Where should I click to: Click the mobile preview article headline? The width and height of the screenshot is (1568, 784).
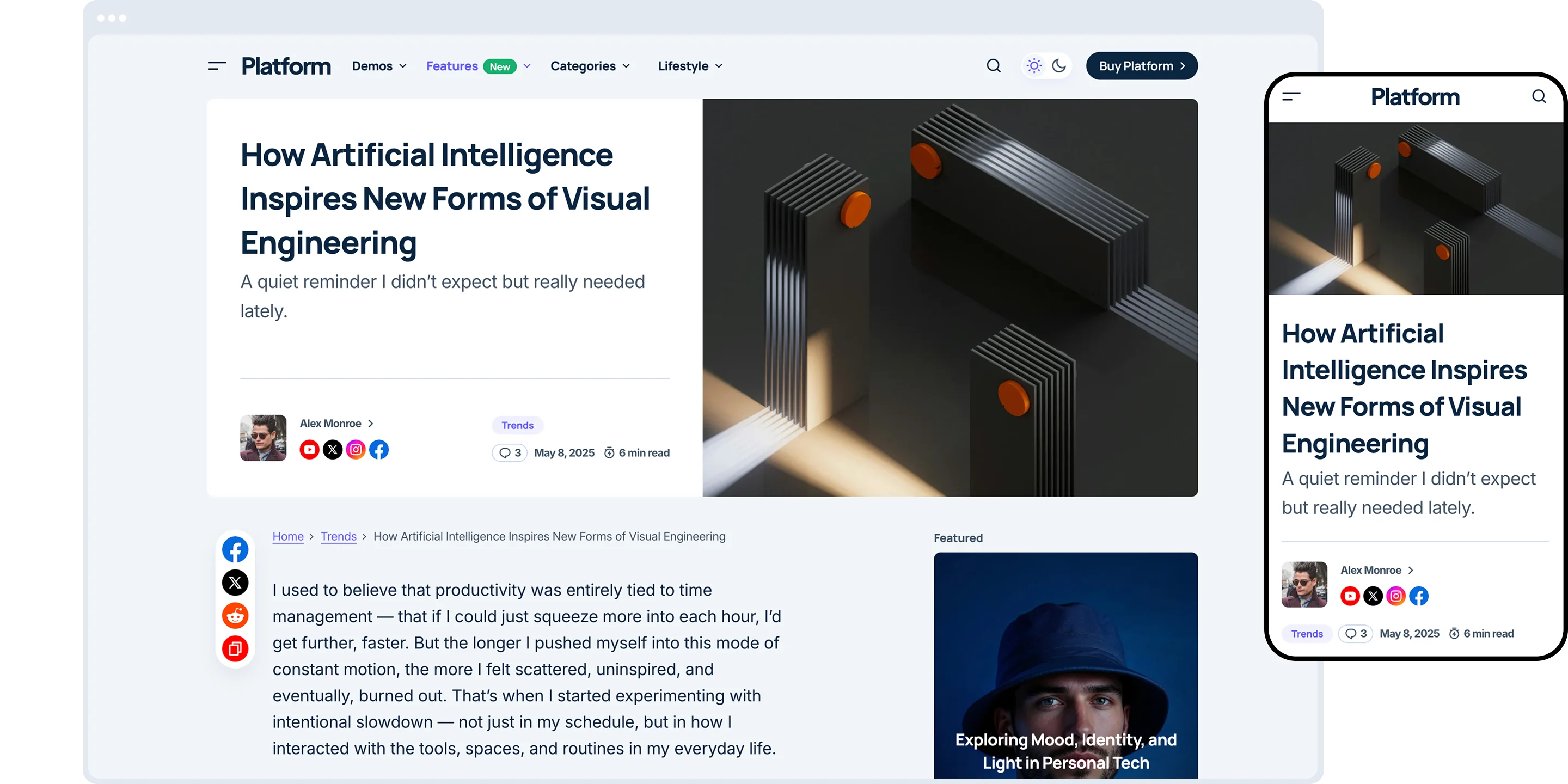(1404, 388)
